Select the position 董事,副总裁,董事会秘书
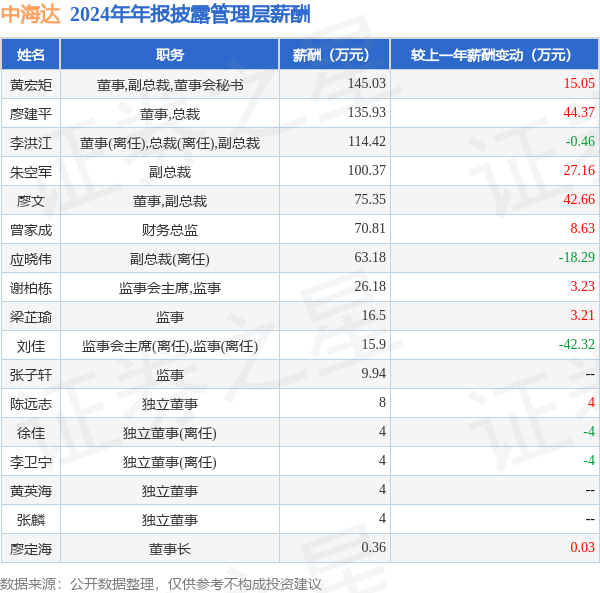 tap(170, 85)
